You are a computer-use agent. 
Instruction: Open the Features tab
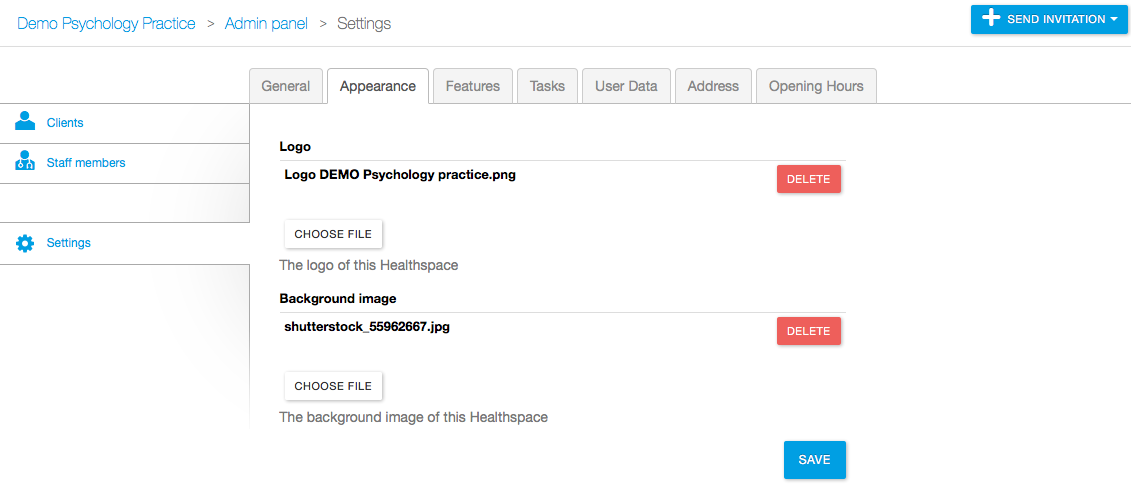point(472,86)
